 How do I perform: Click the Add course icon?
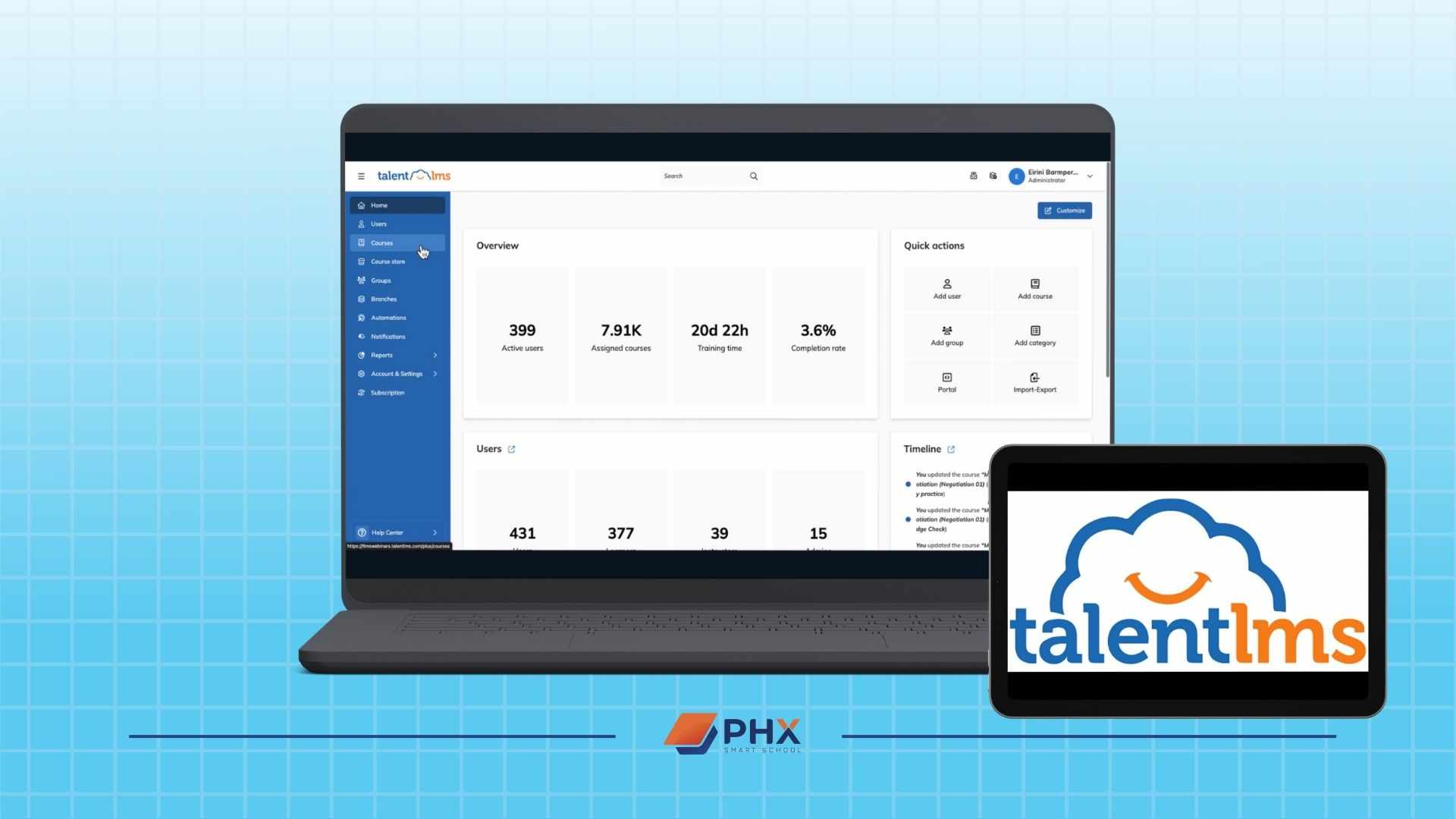pos(1034,284)
